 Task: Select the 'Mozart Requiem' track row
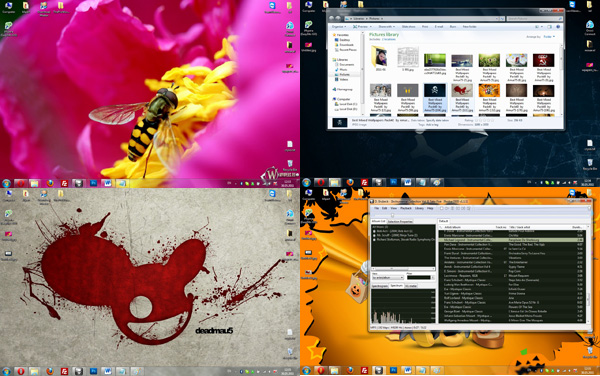[x=512, y=276]
